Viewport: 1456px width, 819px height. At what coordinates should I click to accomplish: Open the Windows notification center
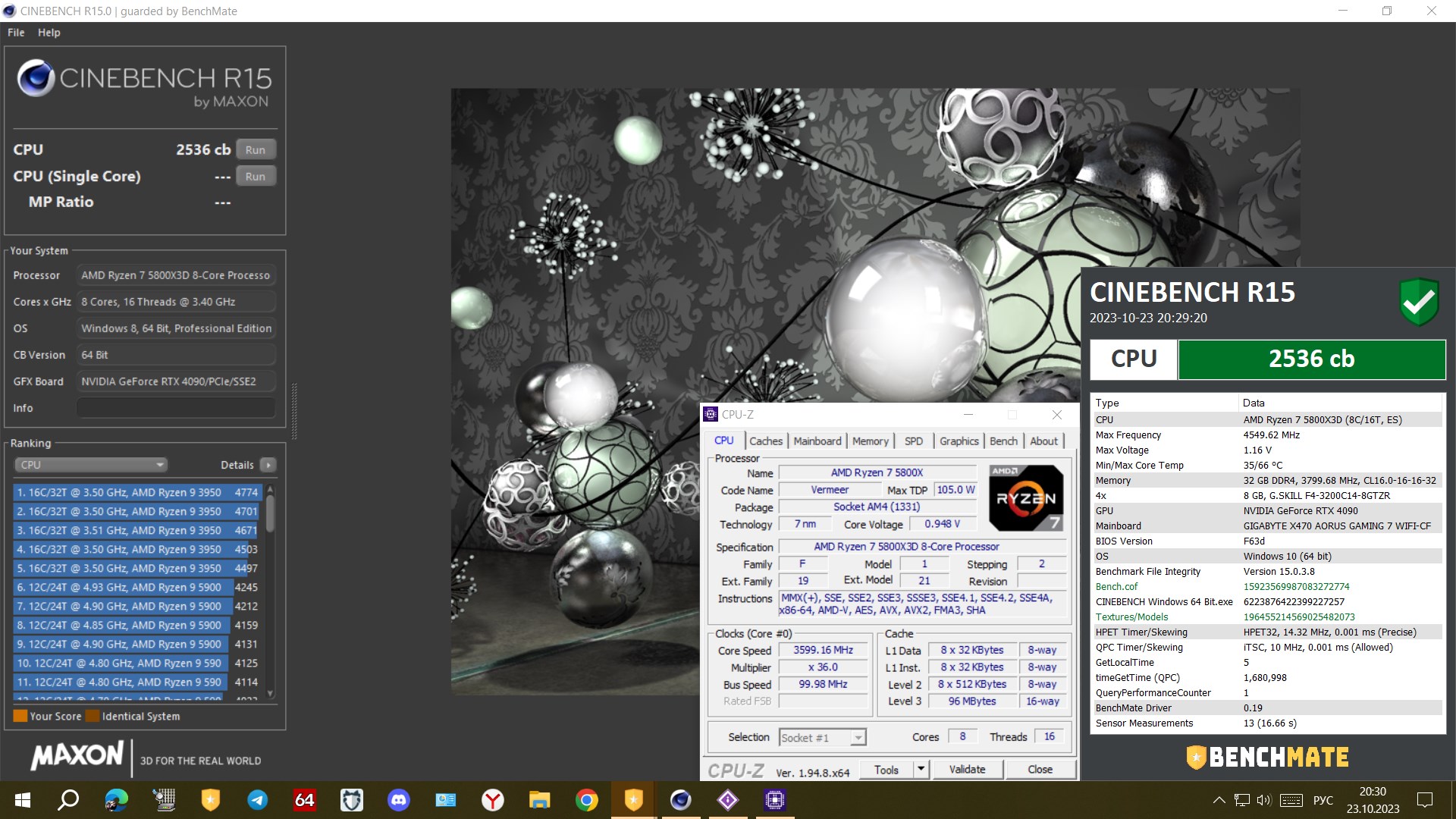[x=1425, y=800]
